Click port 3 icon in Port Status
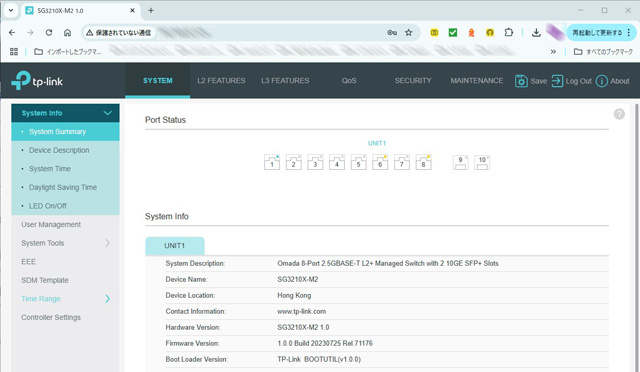Image resolution: width=640 pixels, height=372 pixels. click(x=315, y=162)
